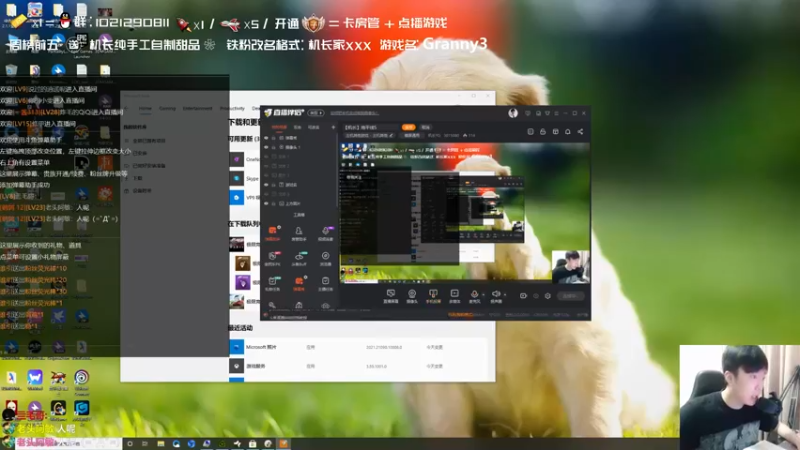This screenshot has height=450, width=800.
Task: Click the shield icon in streaming app title bar
Action: (547, 113)
